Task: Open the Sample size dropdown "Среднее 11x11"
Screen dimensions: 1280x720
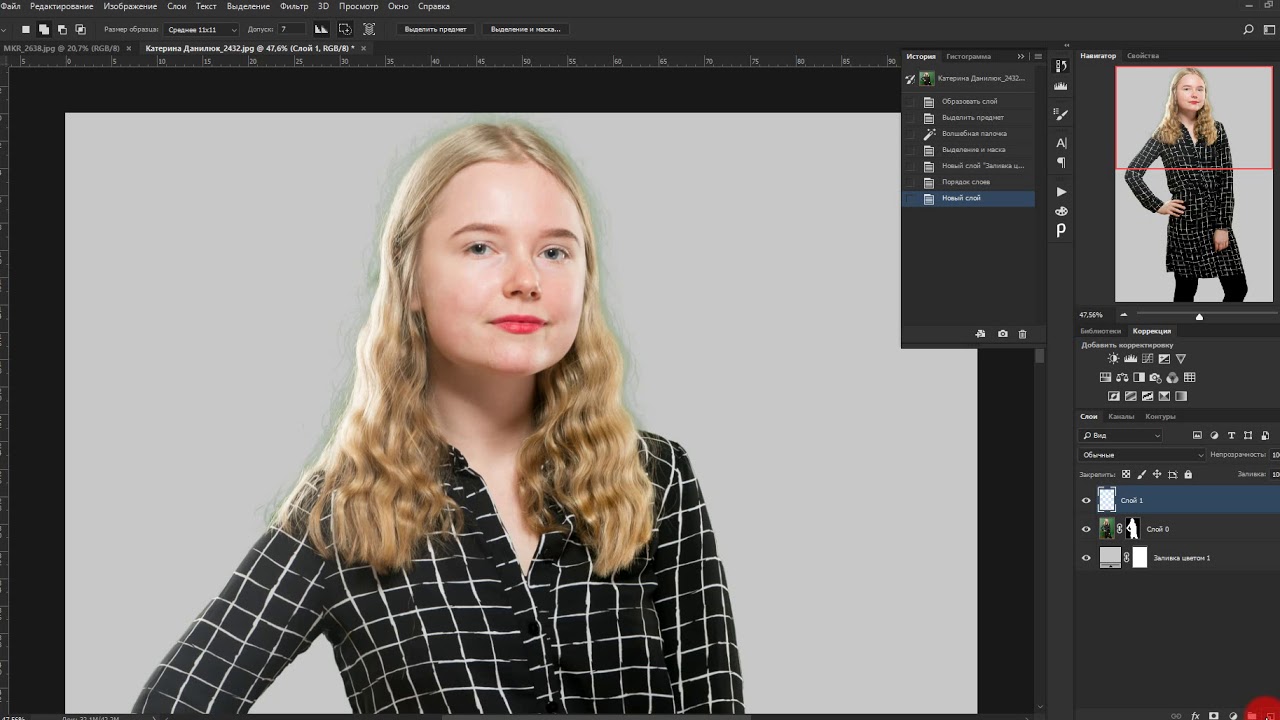Action: click(201, 30)
